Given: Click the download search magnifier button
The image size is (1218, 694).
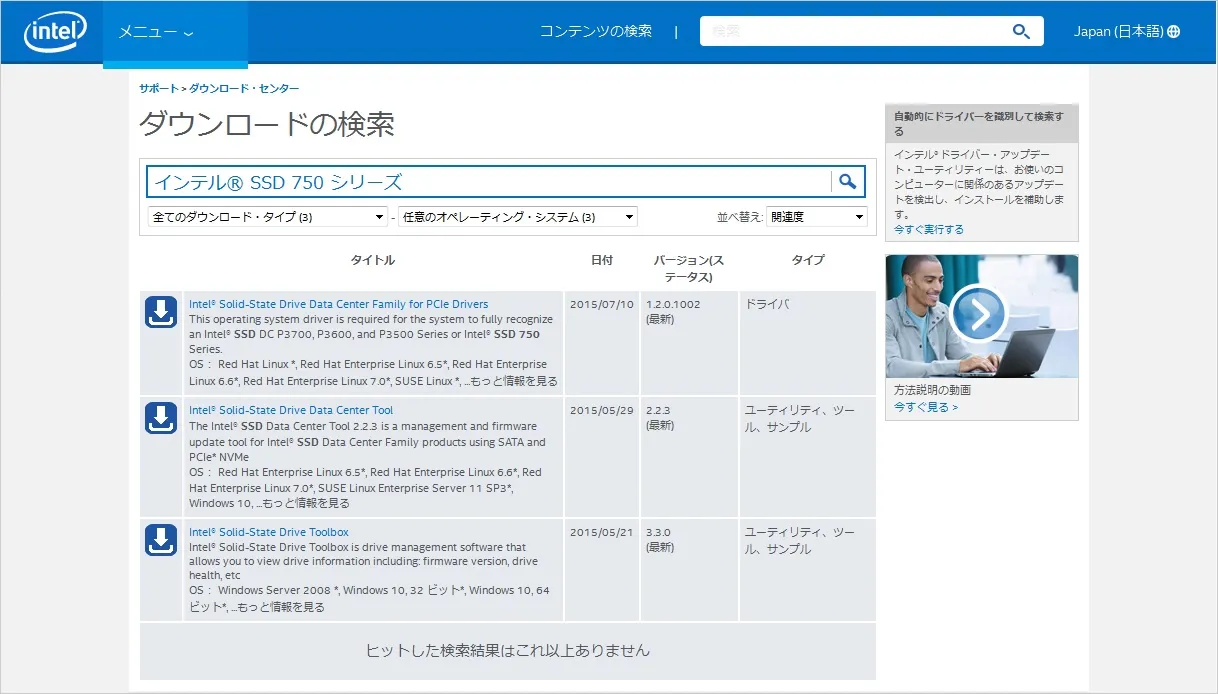Looking at the screenshot, I should point(848,182).
